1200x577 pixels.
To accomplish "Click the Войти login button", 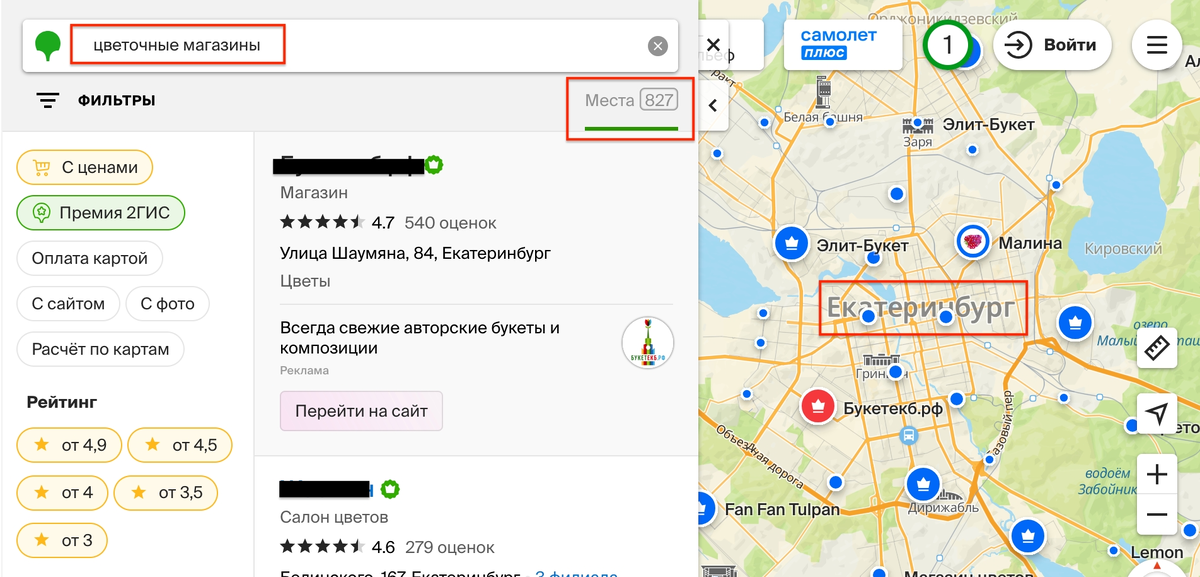I will [1054, 45].
